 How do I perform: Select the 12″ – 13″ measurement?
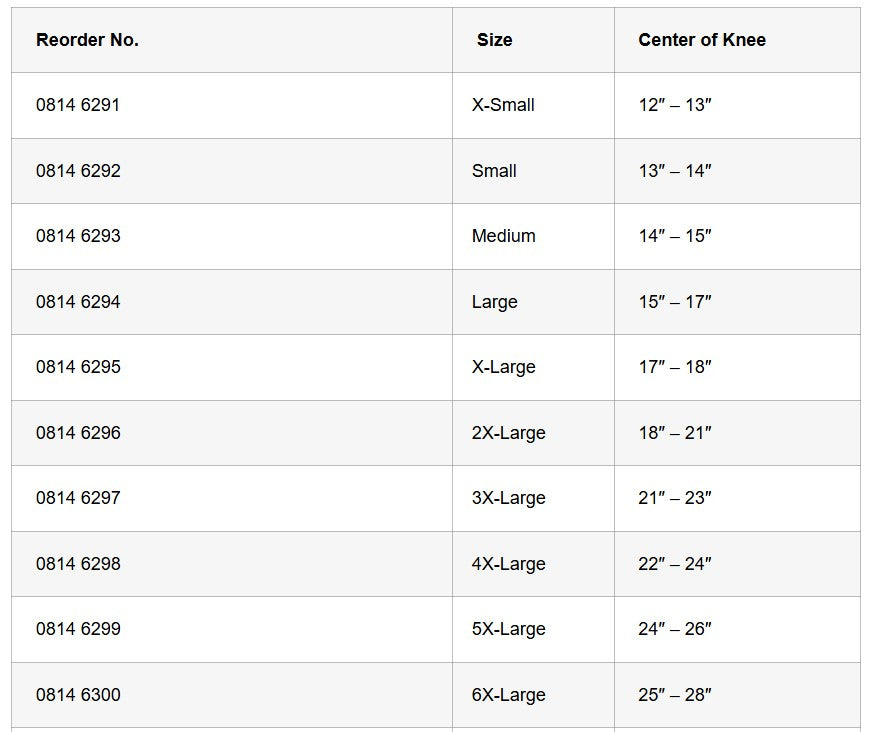click(675, 105)
